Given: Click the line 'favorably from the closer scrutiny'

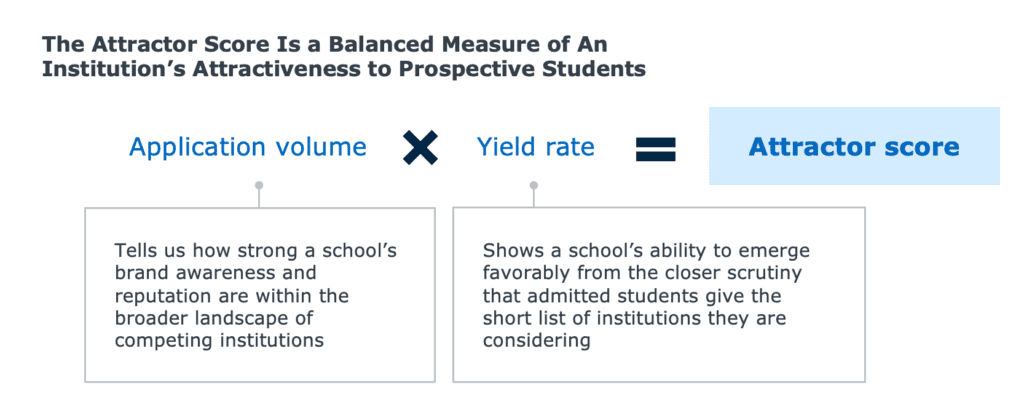Looking at the screenshot, I should coord(643,273).
